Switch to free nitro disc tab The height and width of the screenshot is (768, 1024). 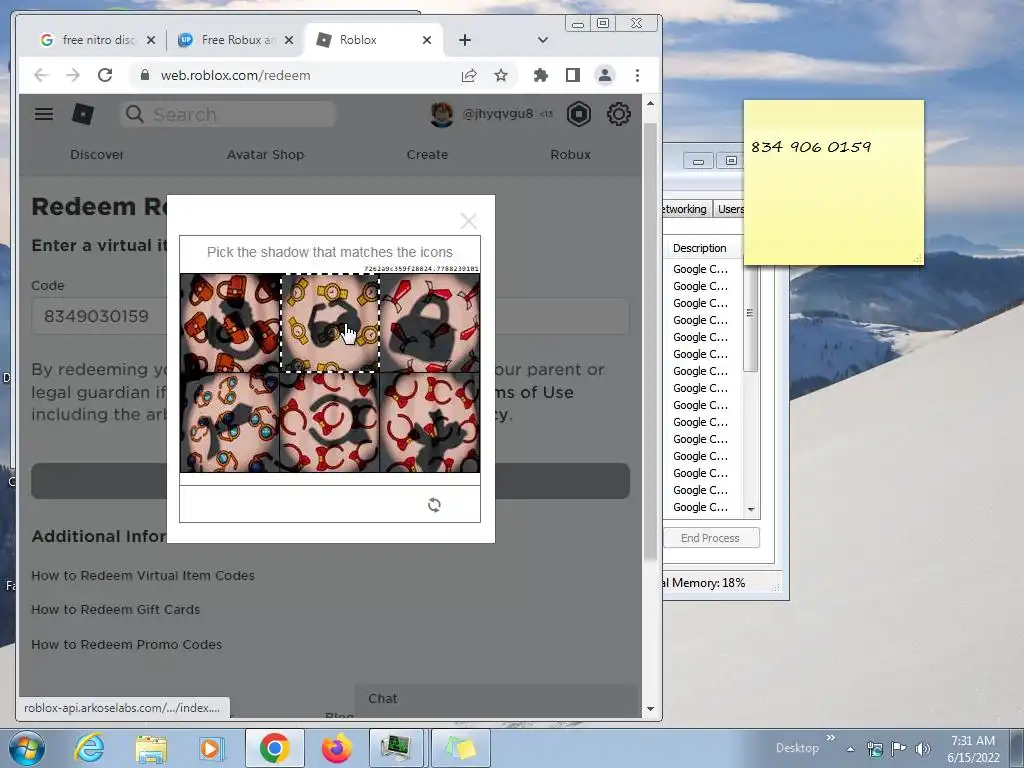(x=98, y=40)
